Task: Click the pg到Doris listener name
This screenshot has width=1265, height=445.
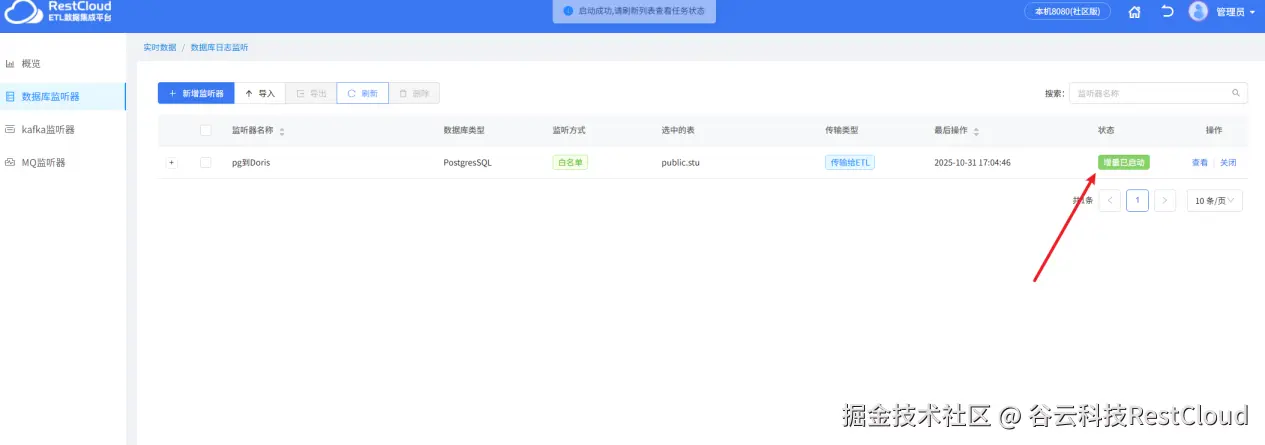Action: click(x=251, y=162)
